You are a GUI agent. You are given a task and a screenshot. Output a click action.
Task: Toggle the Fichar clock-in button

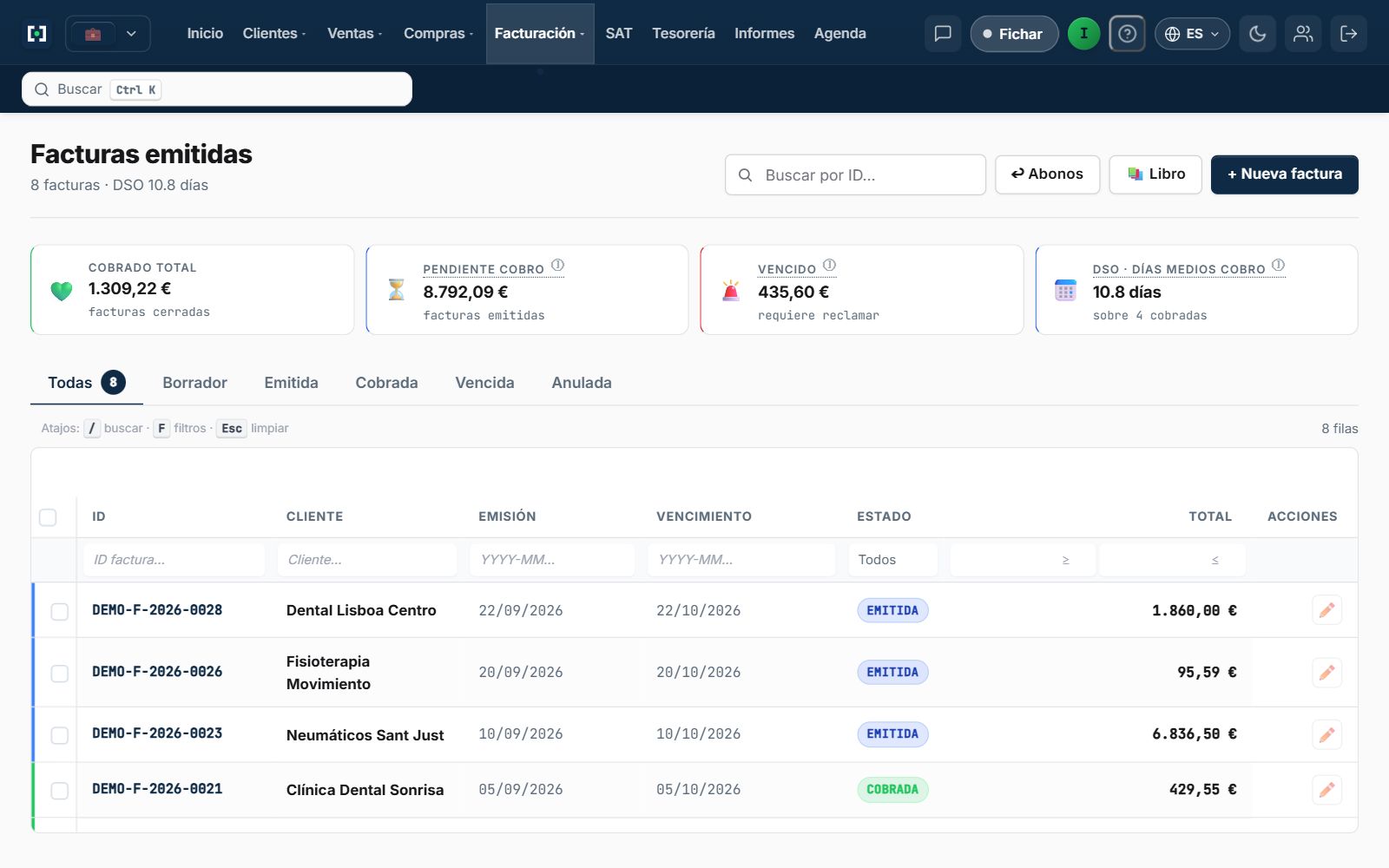click(1014, 34)
